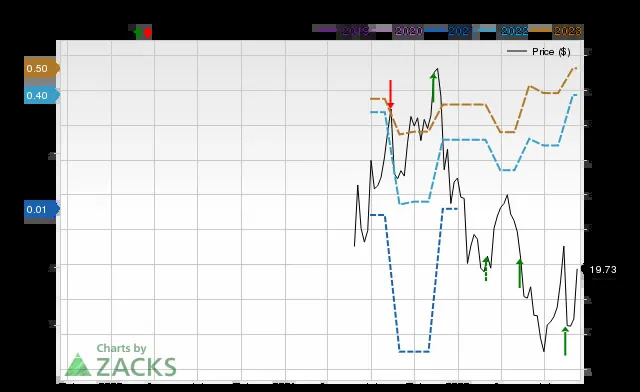
Task: Click the 0.50 estimate value tag
Action: click(42, 68)
